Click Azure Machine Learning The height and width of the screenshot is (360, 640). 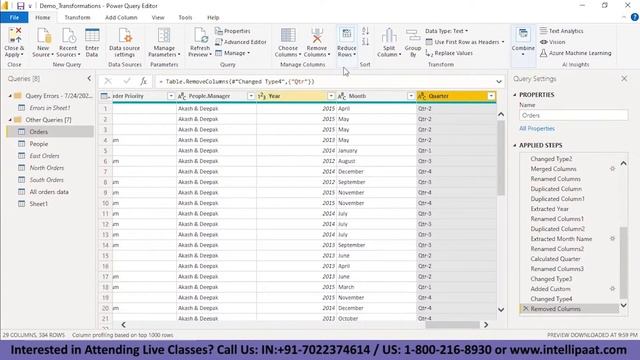[x=576, y=53]
